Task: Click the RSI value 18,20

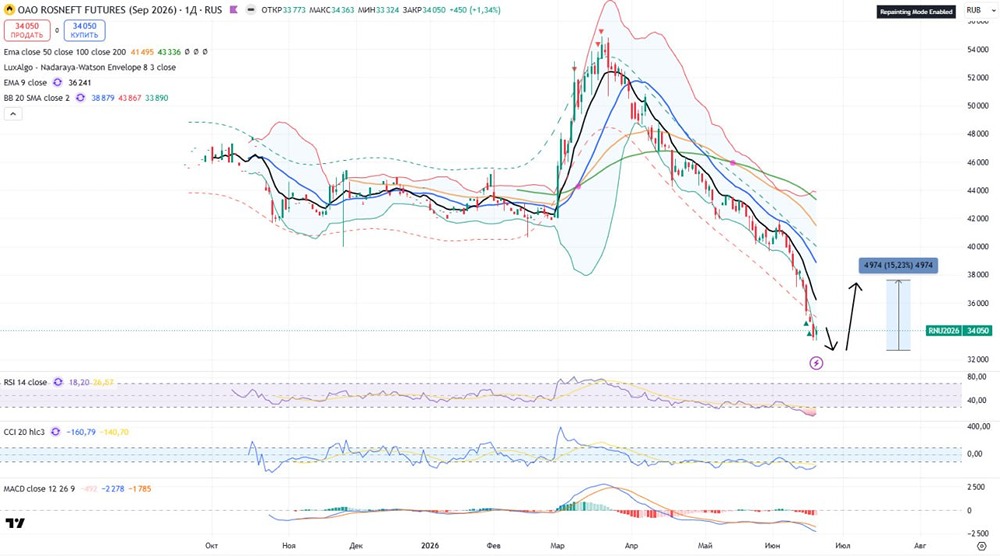Action: click(79, 382)
